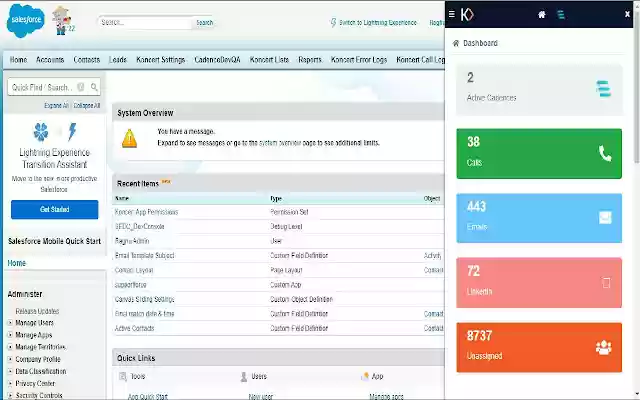Screen dimensions: 640x400
Task: Click in the top Search input field
Action: [x=145, y=22]
